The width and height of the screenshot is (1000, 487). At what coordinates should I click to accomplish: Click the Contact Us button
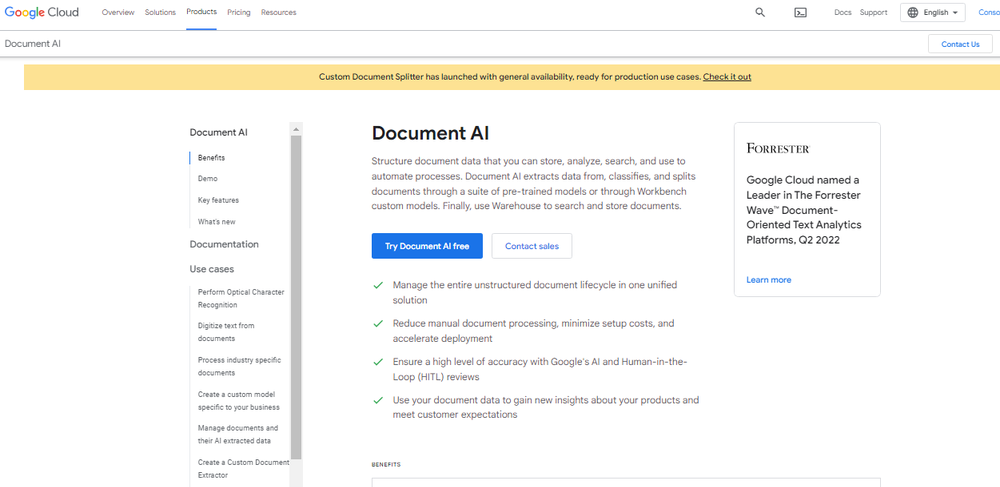[960, 44]
